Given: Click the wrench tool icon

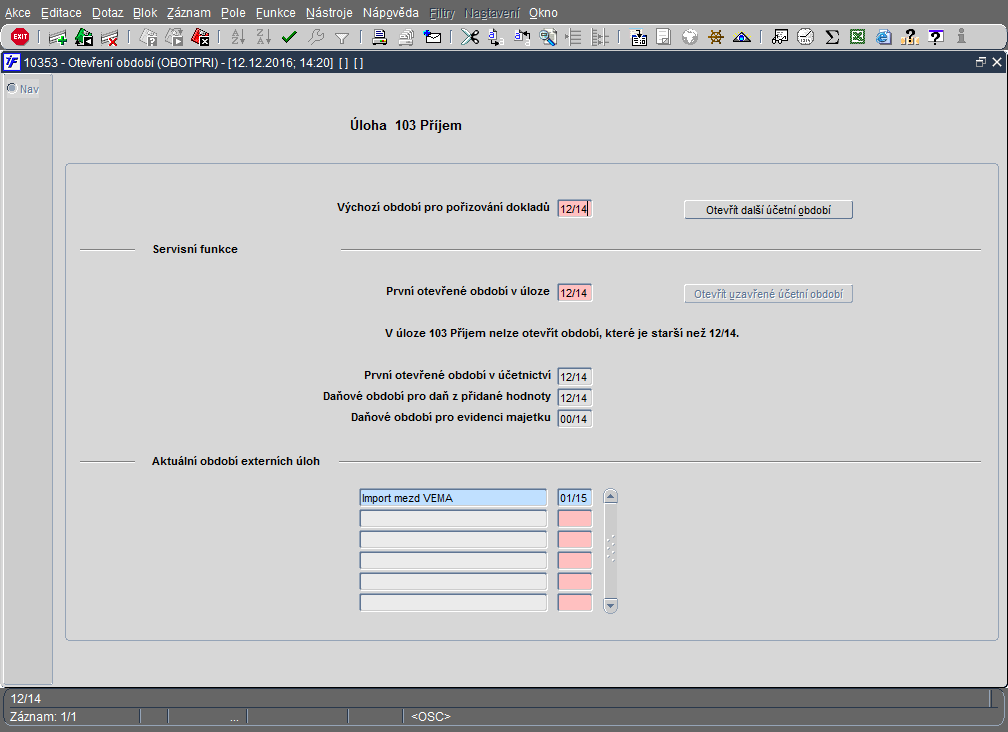Looking at the screenshot, I should 316,37.
